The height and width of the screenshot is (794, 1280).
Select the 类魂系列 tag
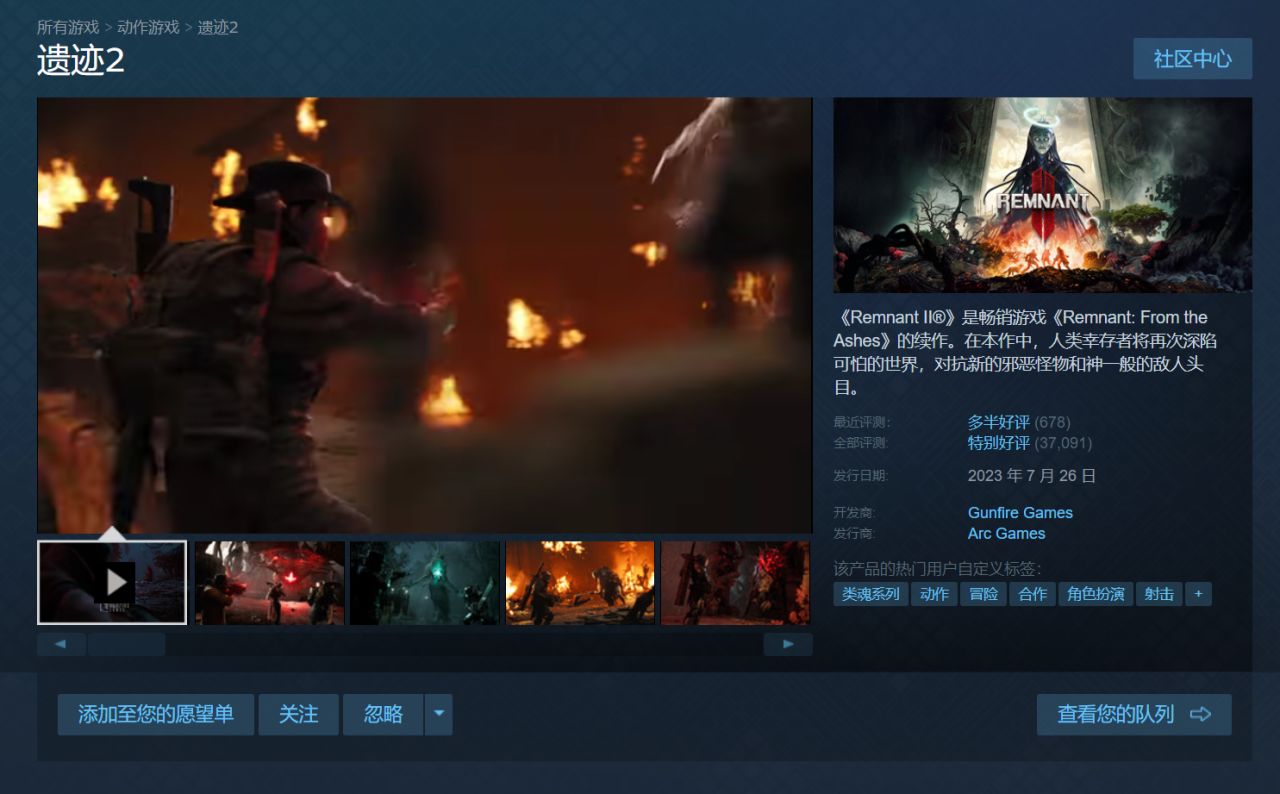871,594
